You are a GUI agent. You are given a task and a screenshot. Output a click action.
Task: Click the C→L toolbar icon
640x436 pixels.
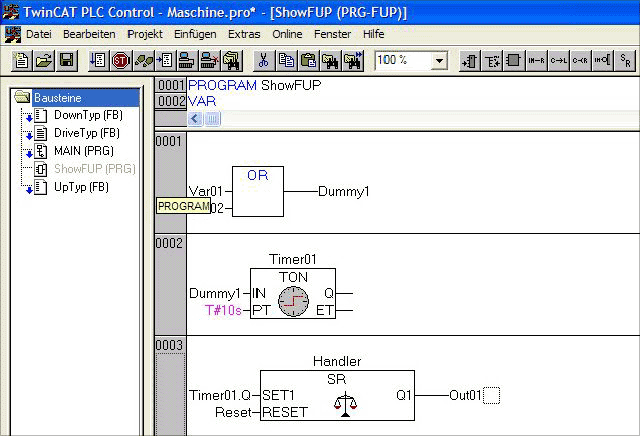pyautogui.click(x=558, y=61)
